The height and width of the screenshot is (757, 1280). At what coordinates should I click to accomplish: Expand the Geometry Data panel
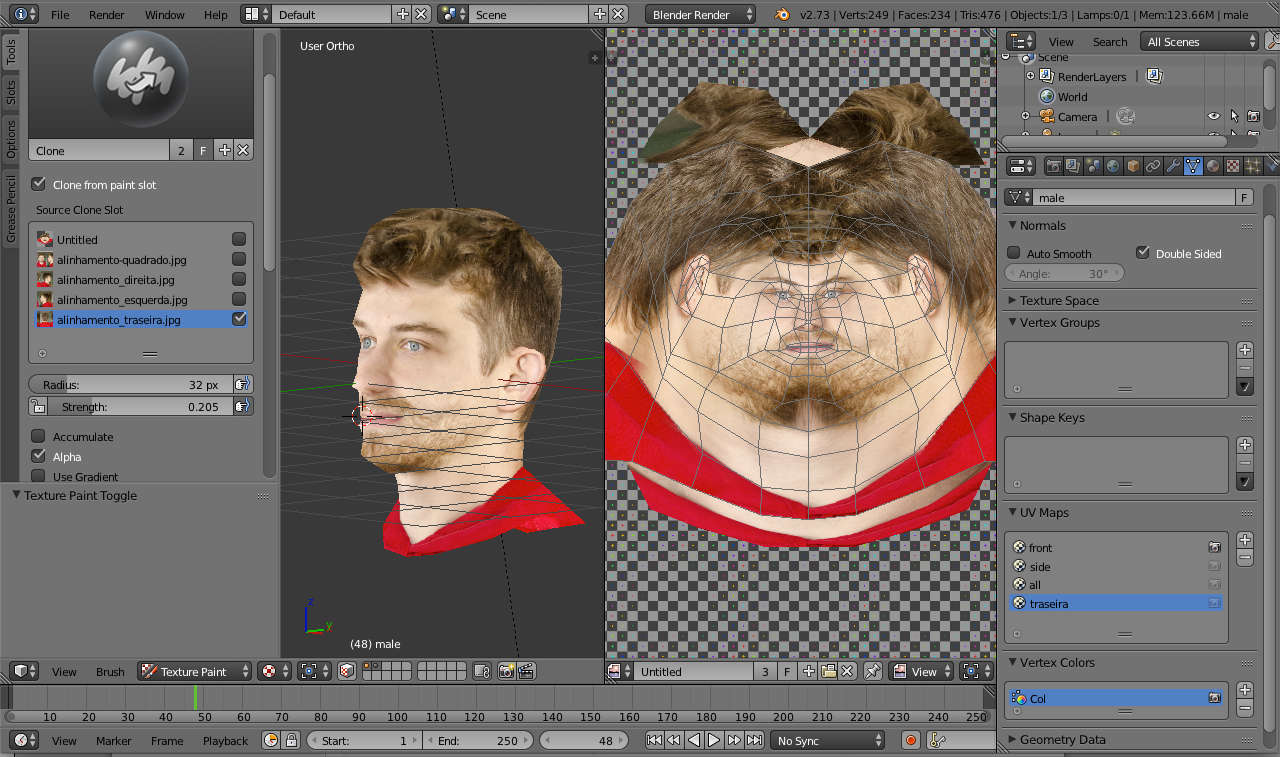pos(1062,739)
